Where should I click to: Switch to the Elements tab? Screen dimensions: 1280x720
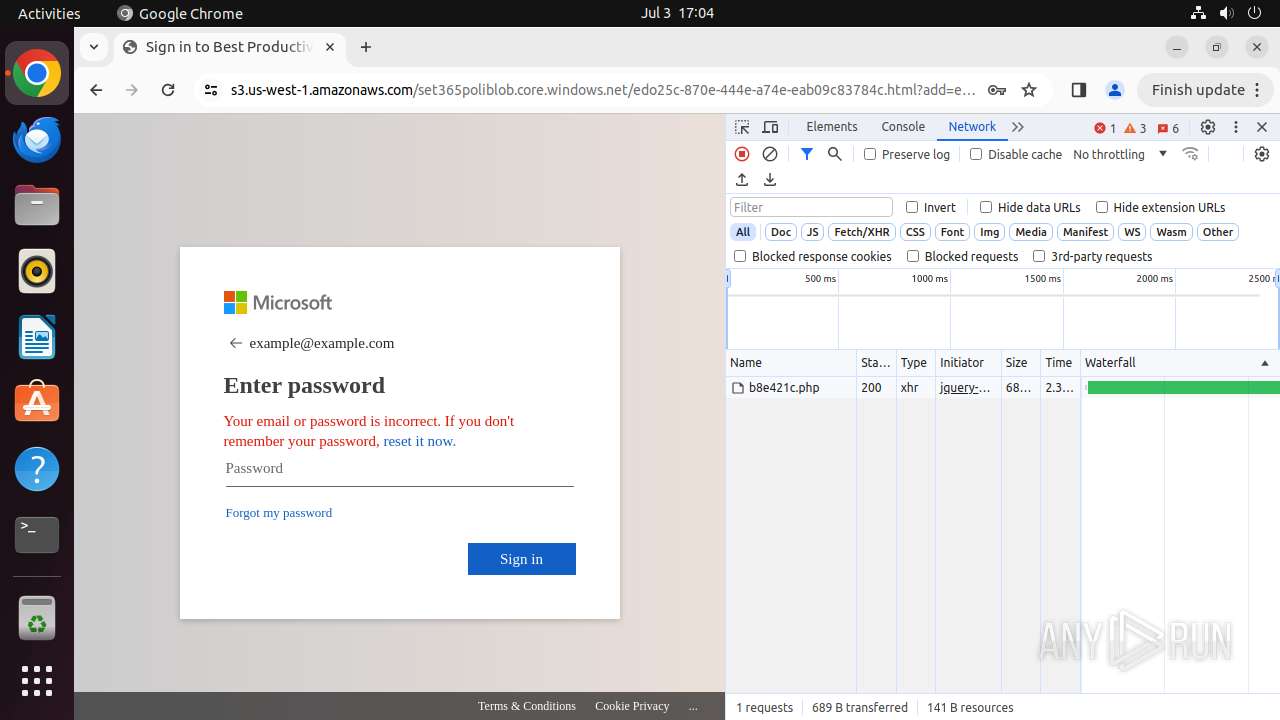click(x=832, y=127)
